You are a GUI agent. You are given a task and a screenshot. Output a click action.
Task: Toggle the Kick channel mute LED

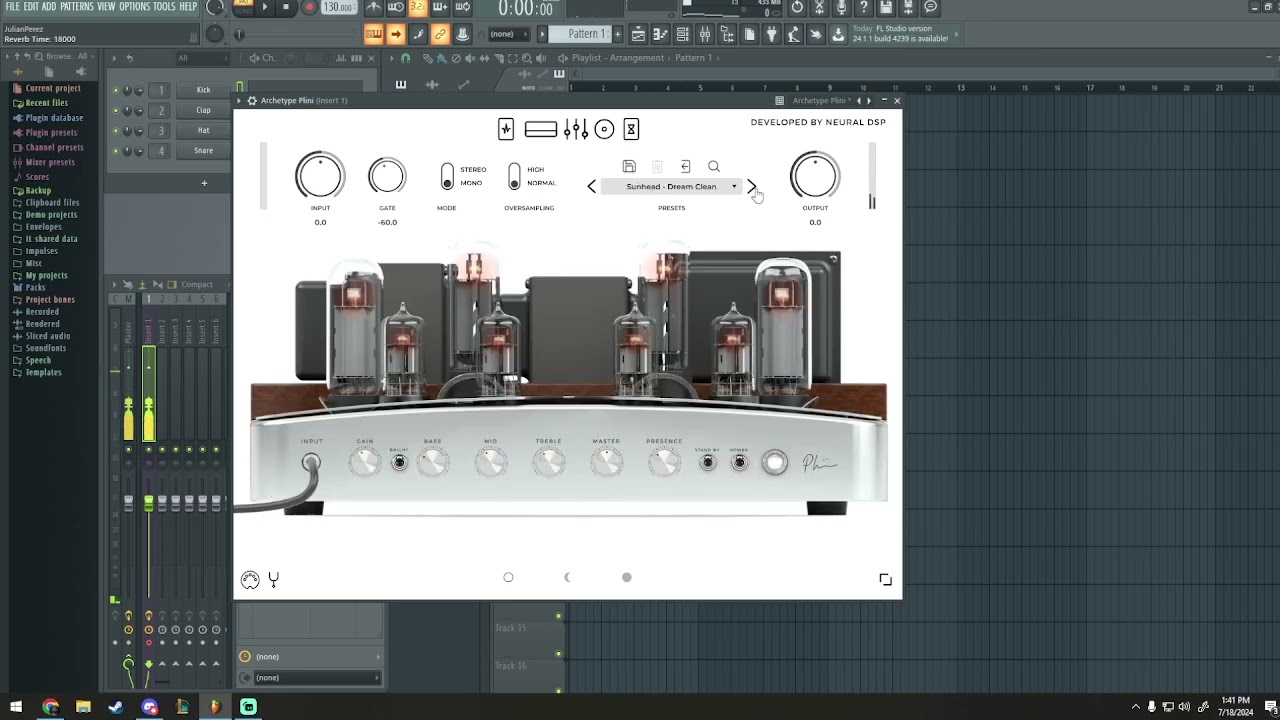pyautogui.click(x=115, y=90)
